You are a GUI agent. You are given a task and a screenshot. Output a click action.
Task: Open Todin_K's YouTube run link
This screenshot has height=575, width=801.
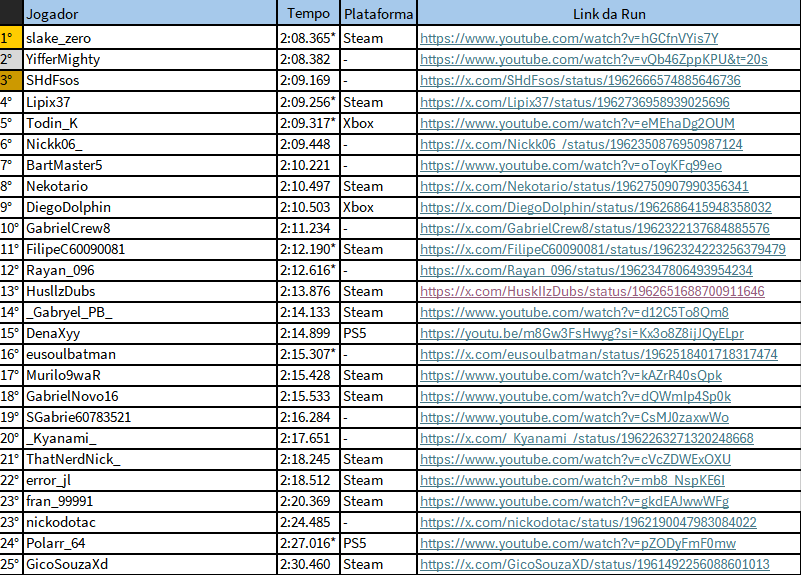point(577,123)
